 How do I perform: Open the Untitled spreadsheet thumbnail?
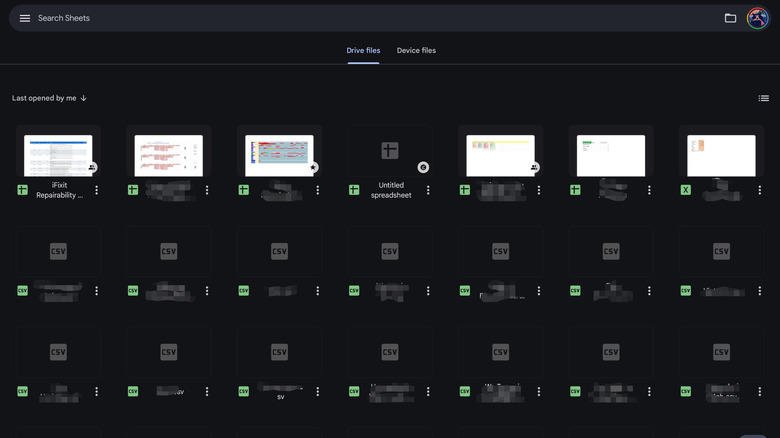[390, 152]
